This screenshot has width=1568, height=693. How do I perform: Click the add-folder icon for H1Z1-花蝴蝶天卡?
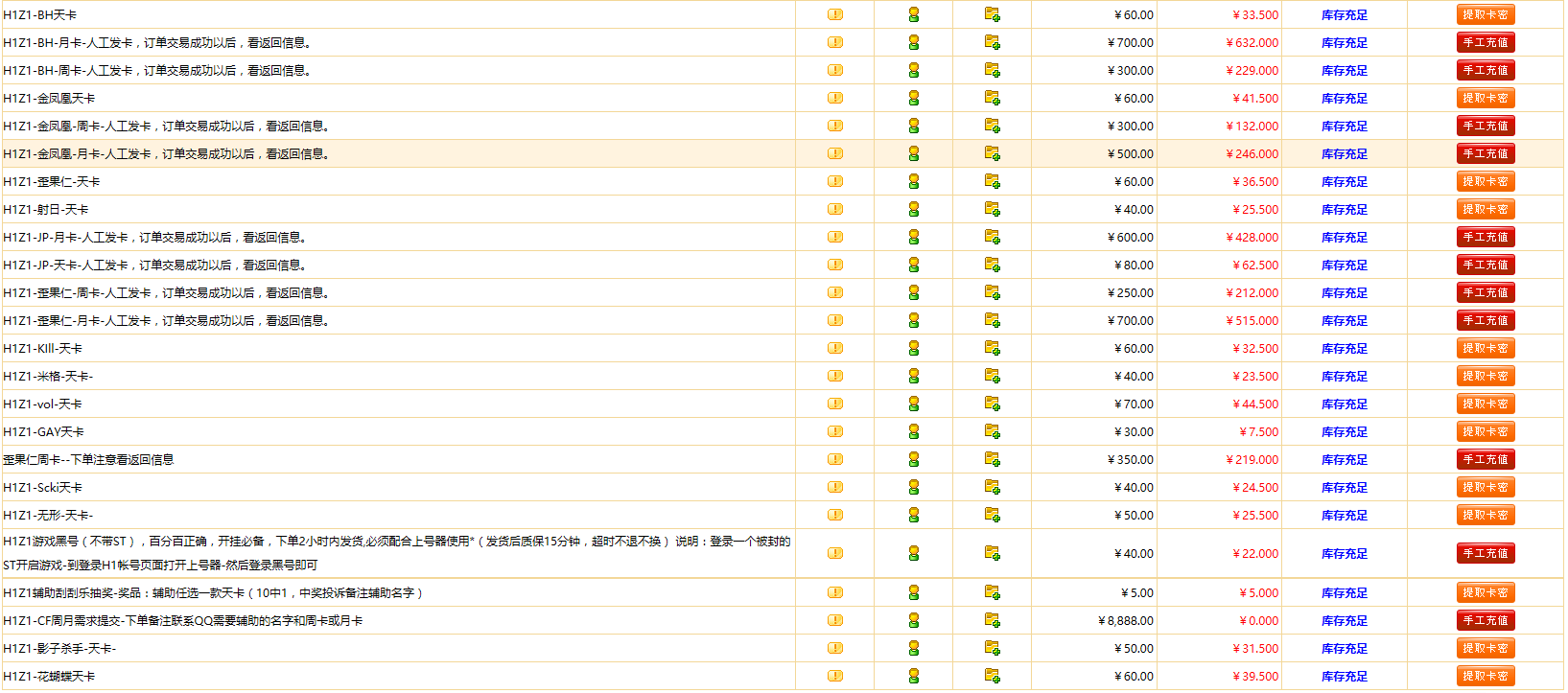click(x=993, y=676)
